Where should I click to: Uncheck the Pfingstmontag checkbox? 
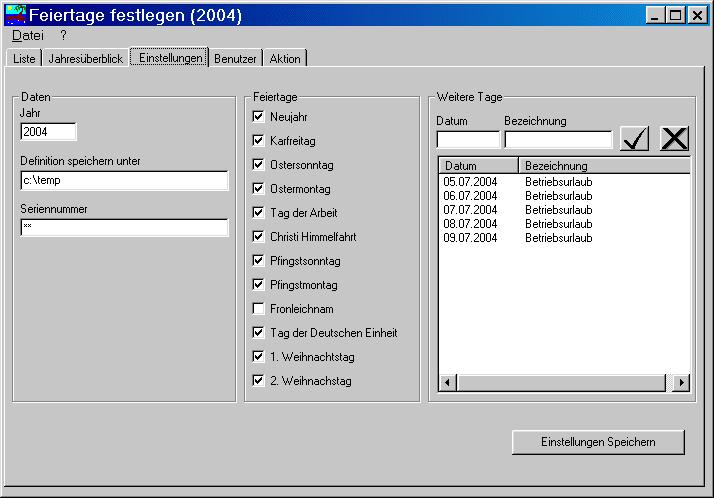click(258, 285)
